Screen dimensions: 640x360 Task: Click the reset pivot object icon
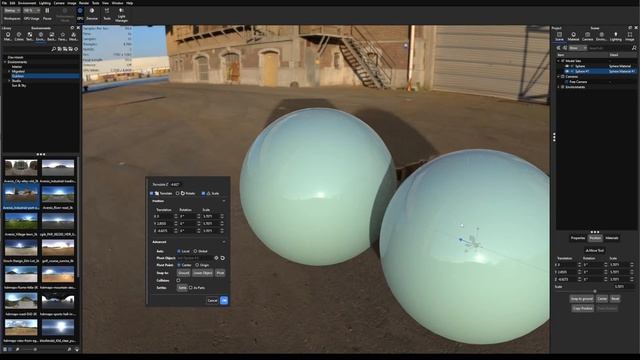click(223, 258)
